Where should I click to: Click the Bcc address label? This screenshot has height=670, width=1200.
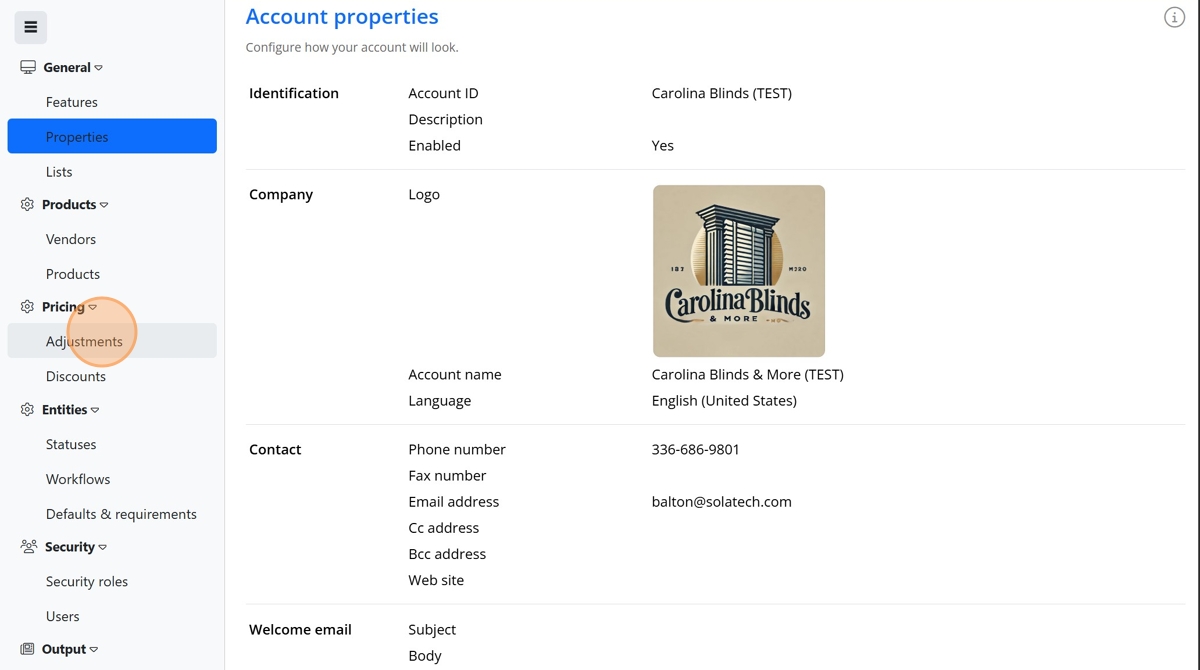(x=447, y=553)
